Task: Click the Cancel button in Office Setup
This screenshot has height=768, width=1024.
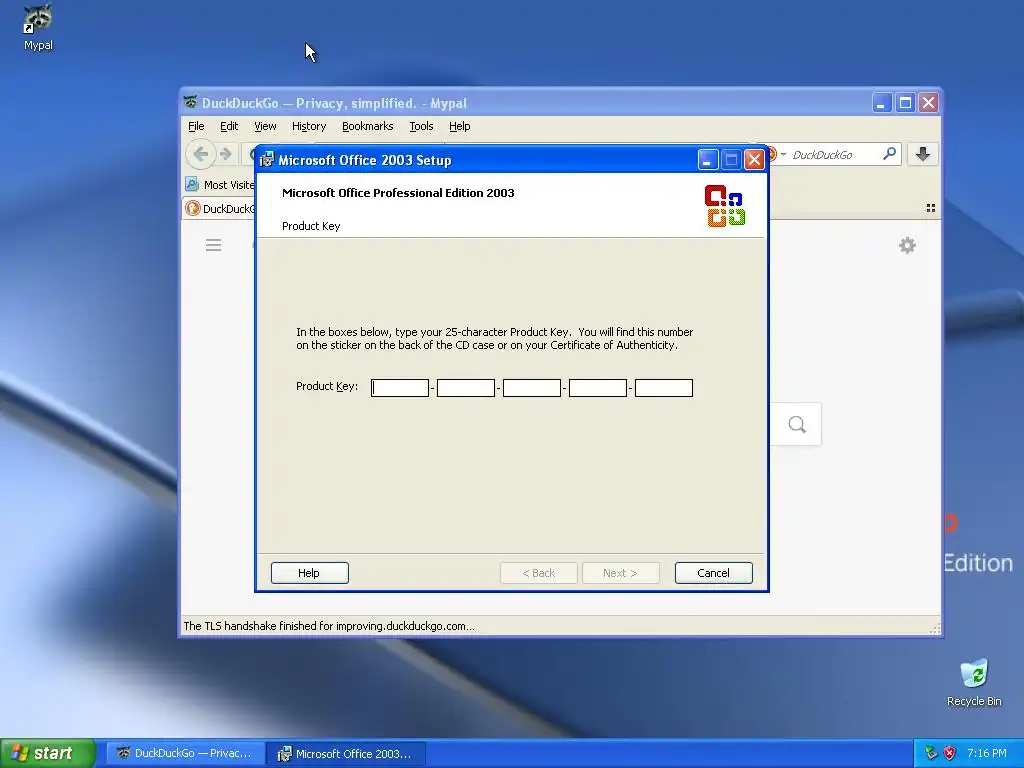Action: coord(713,573)
